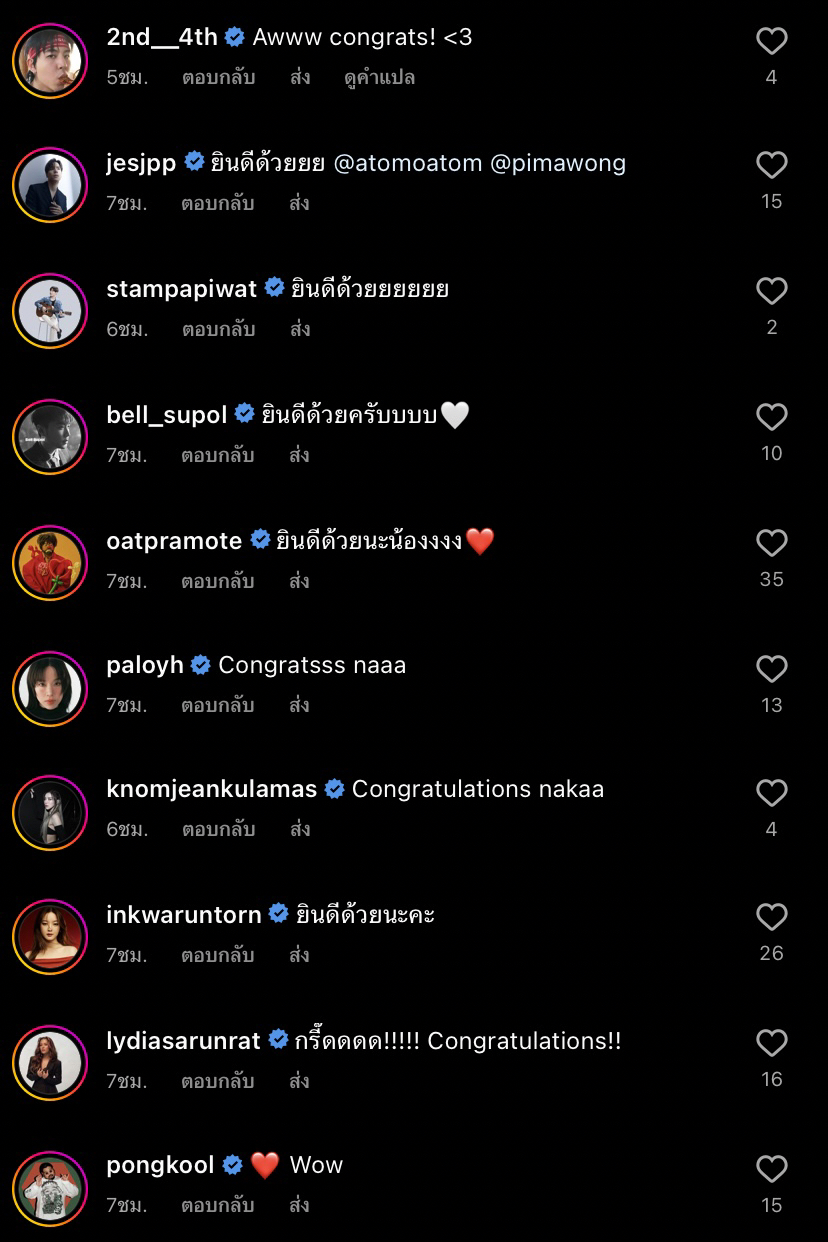Tap the heart on pongkool's Wow comment
The image size is (828, 1242).
point(771,1169)
